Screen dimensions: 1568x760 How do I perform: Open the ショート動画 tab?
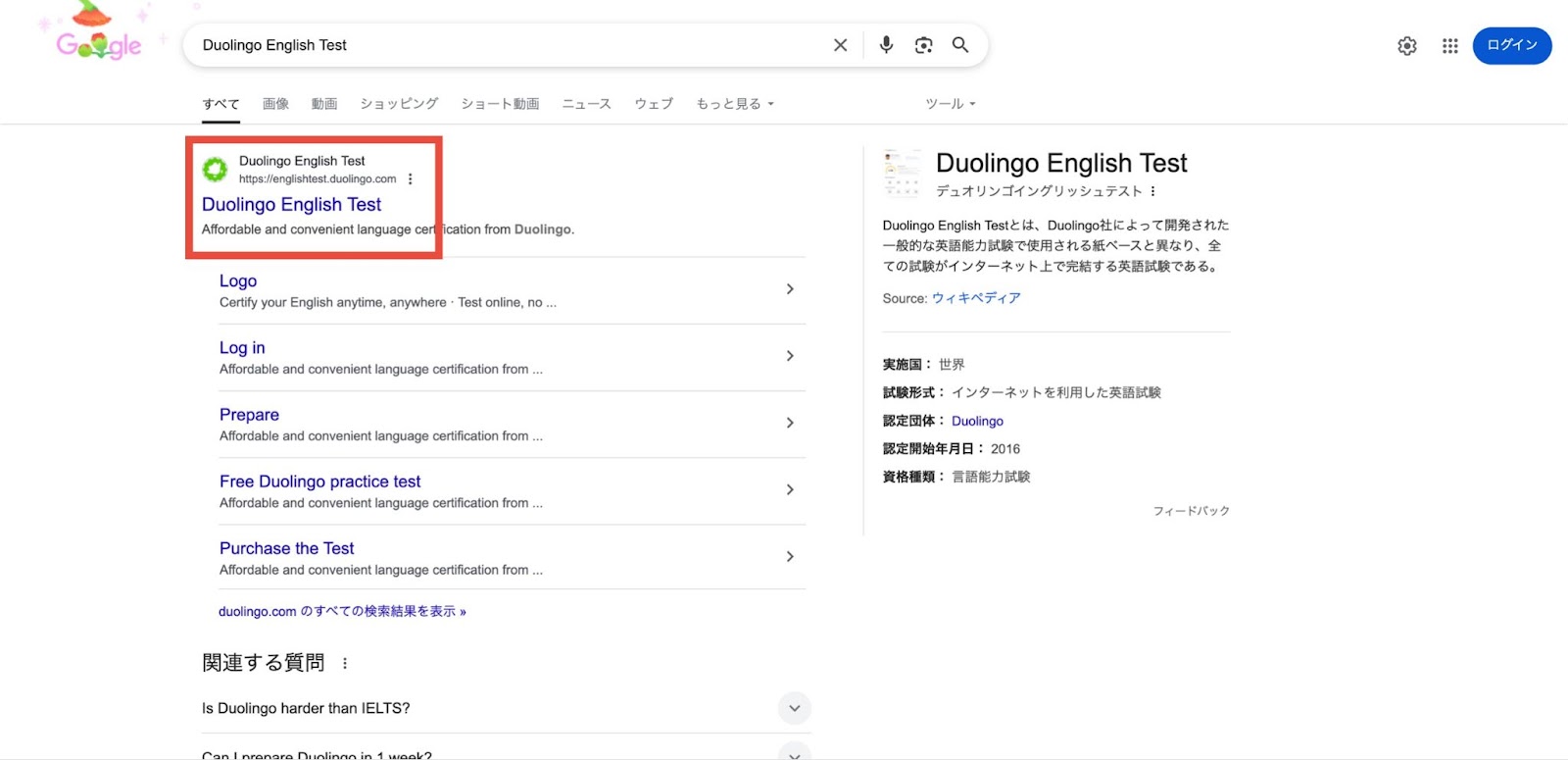tap(500, 104)
